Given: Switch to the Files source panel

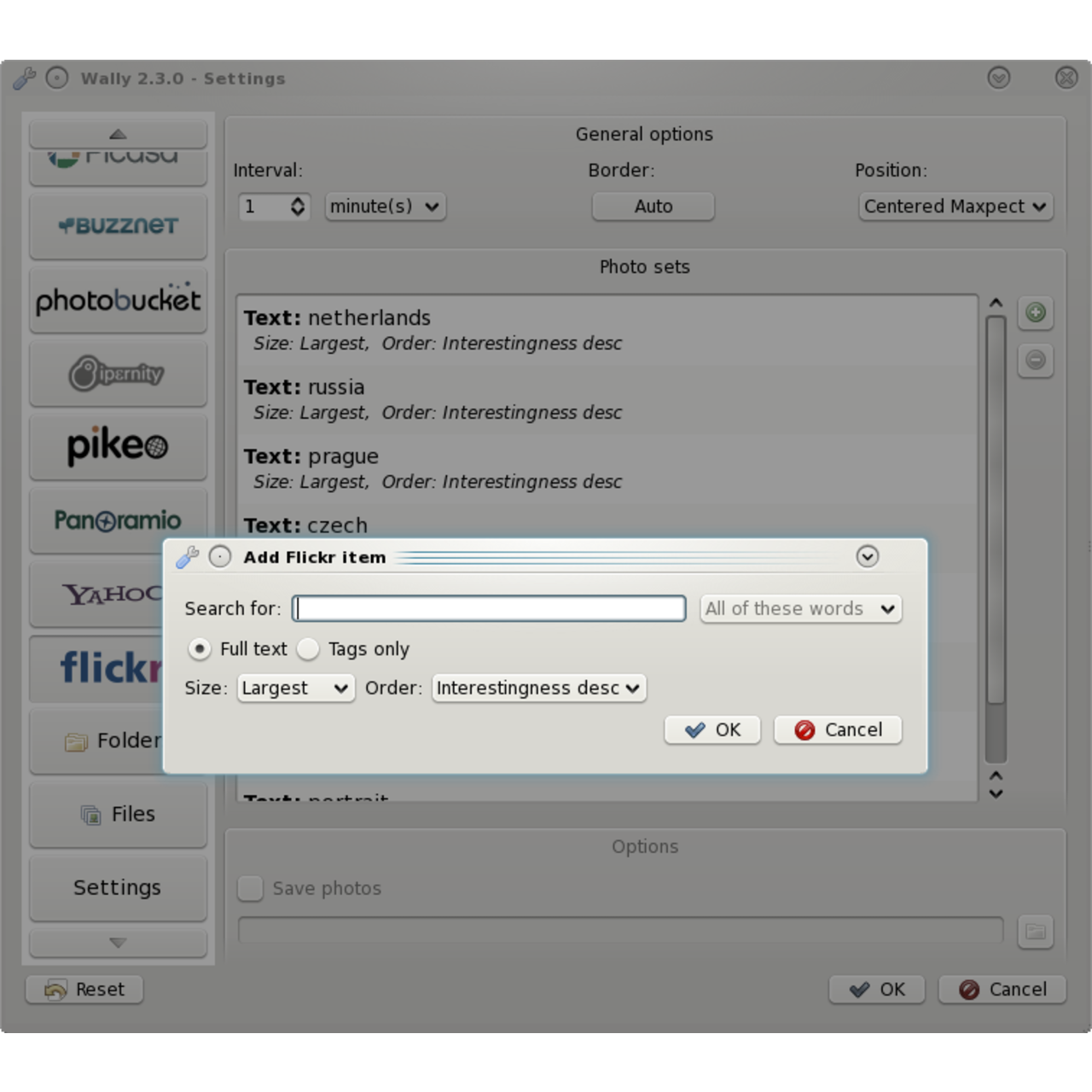Looking at the screenshot, I should [118, 814].
